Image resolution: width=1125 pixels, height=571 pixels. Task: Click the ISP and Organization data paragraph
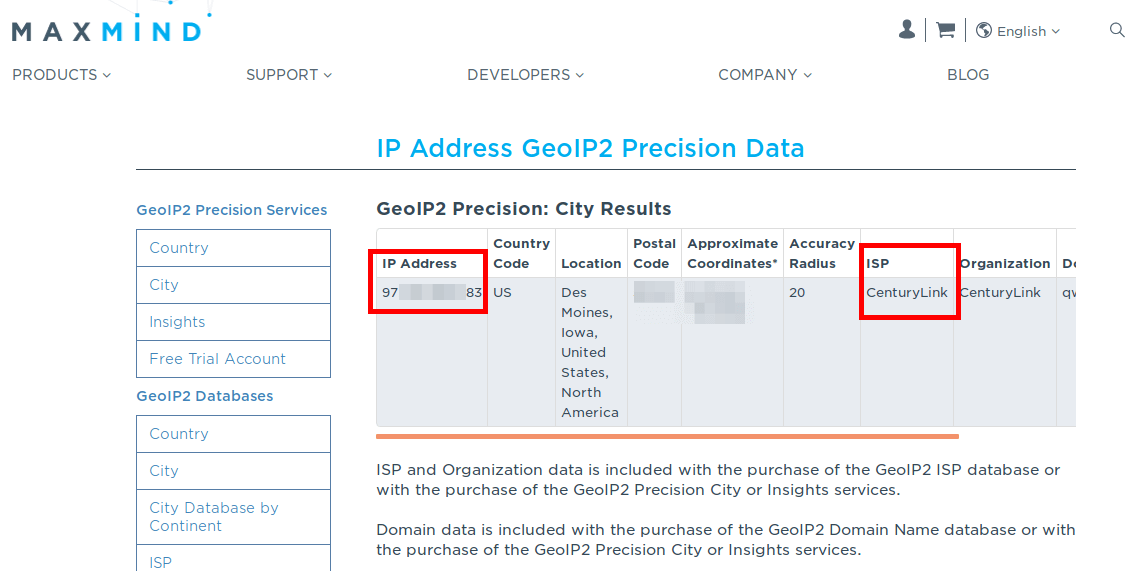point(718,480)
